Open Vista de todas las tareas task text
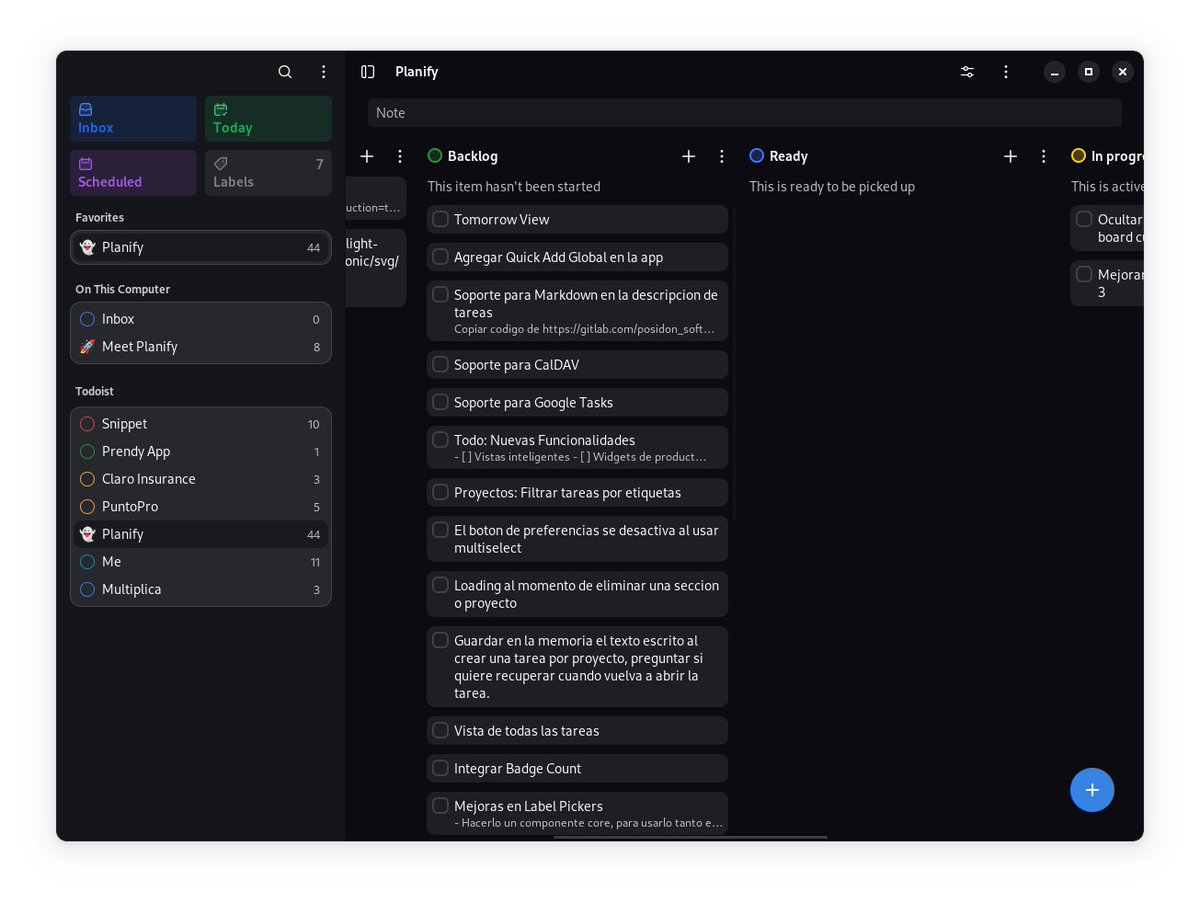 pyautogui.click(x=526, y=731)
